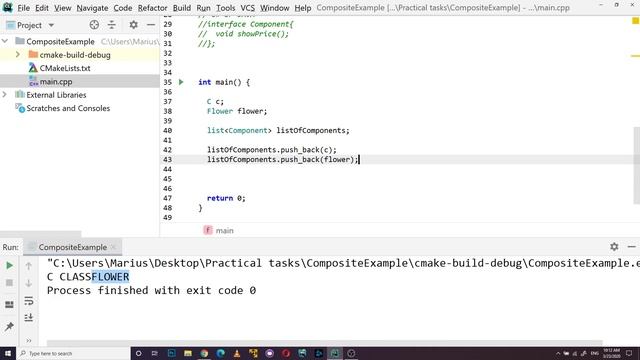Open the Build menu
This screenshot has height=360, width=640.
click(182, 8)
